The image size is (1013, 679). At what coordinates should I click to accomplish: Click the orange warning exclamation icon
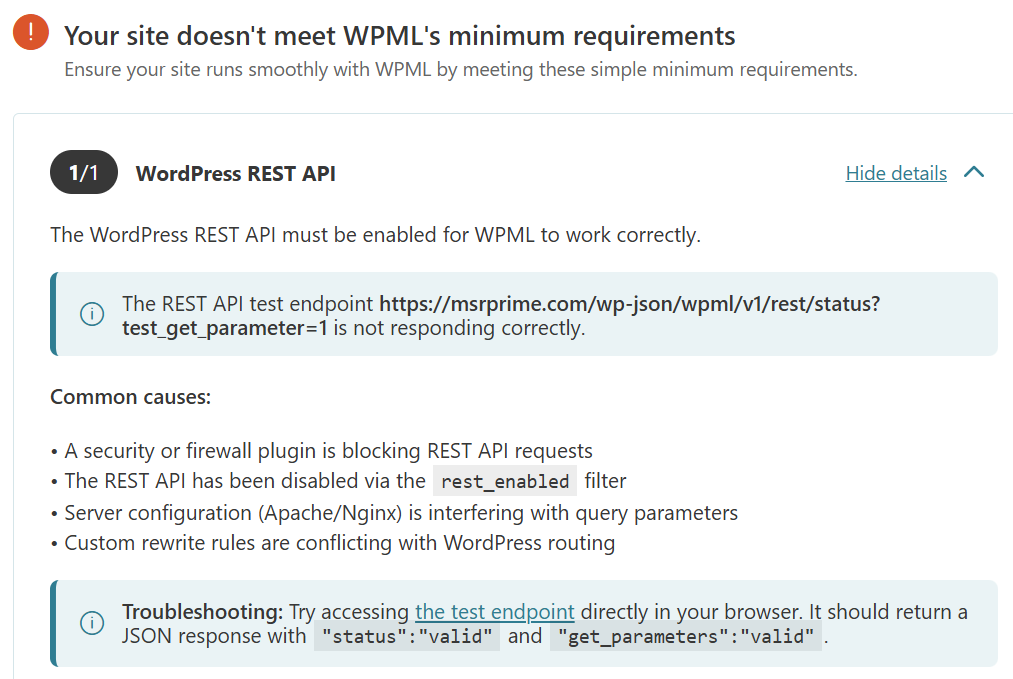point(30,32)
